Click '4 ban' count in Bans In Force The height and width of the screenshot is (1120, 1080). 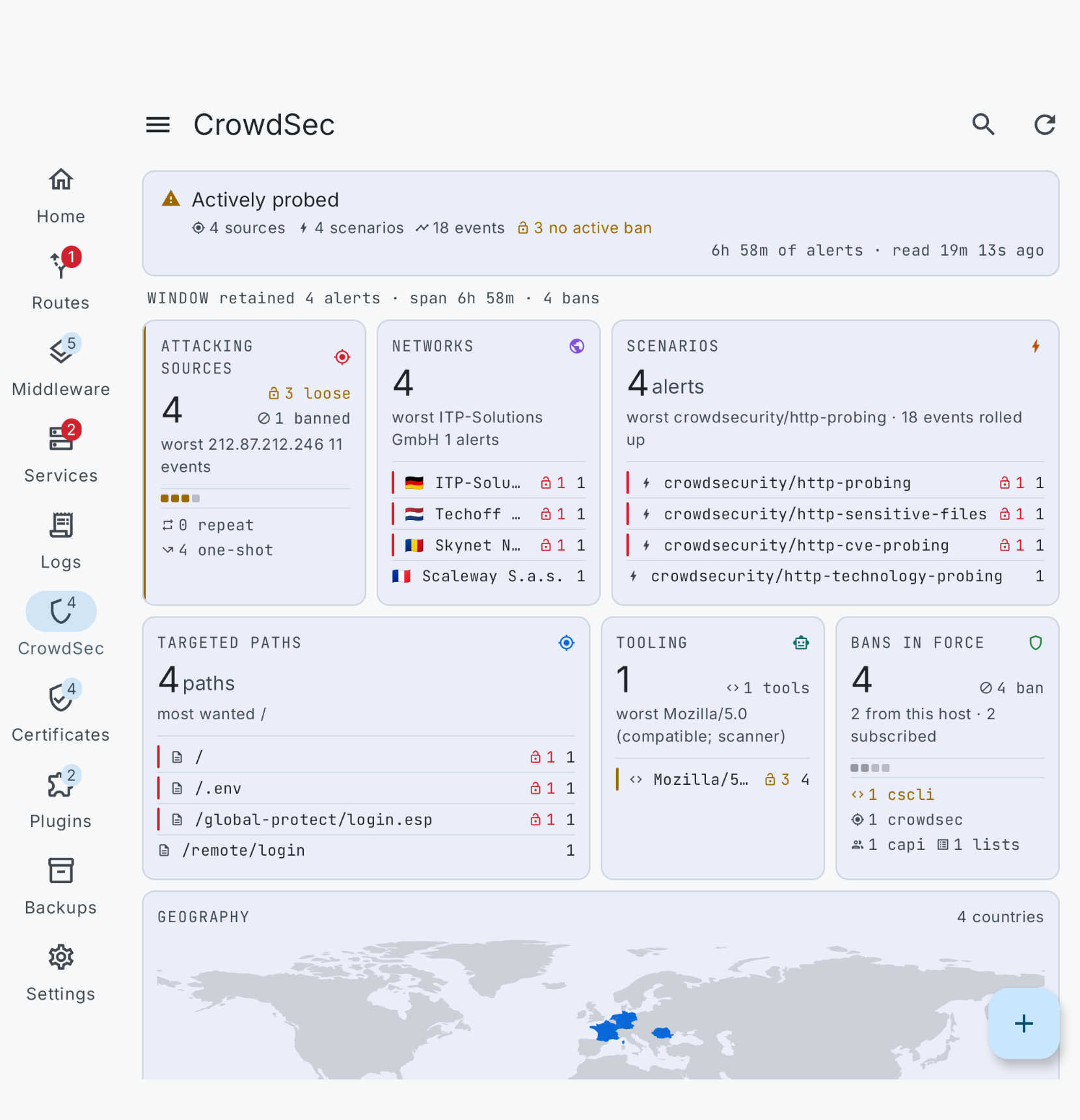click(x=1012, y=687)
